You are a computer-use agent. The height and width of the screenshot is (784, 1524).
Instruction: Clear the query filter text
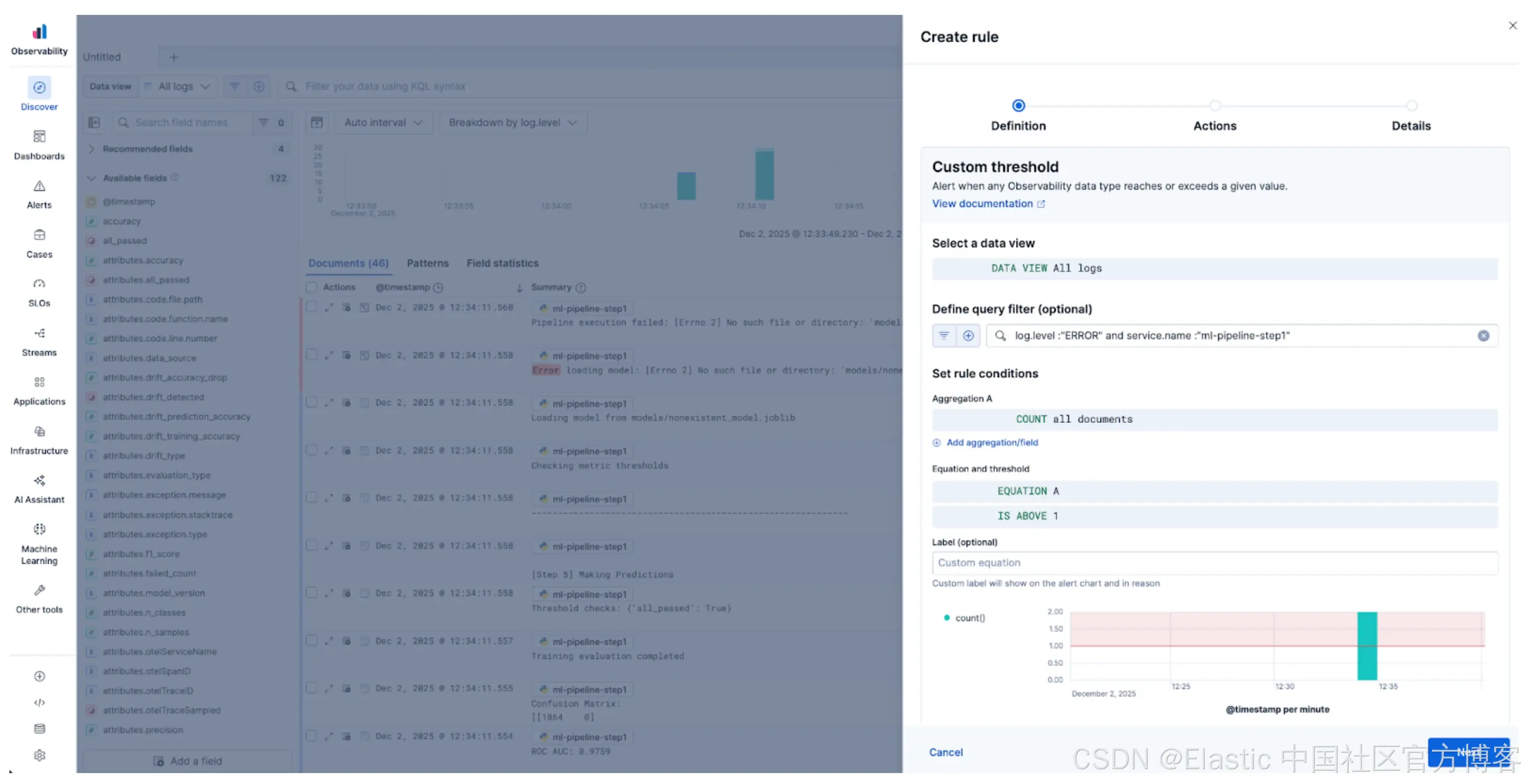1483,336
